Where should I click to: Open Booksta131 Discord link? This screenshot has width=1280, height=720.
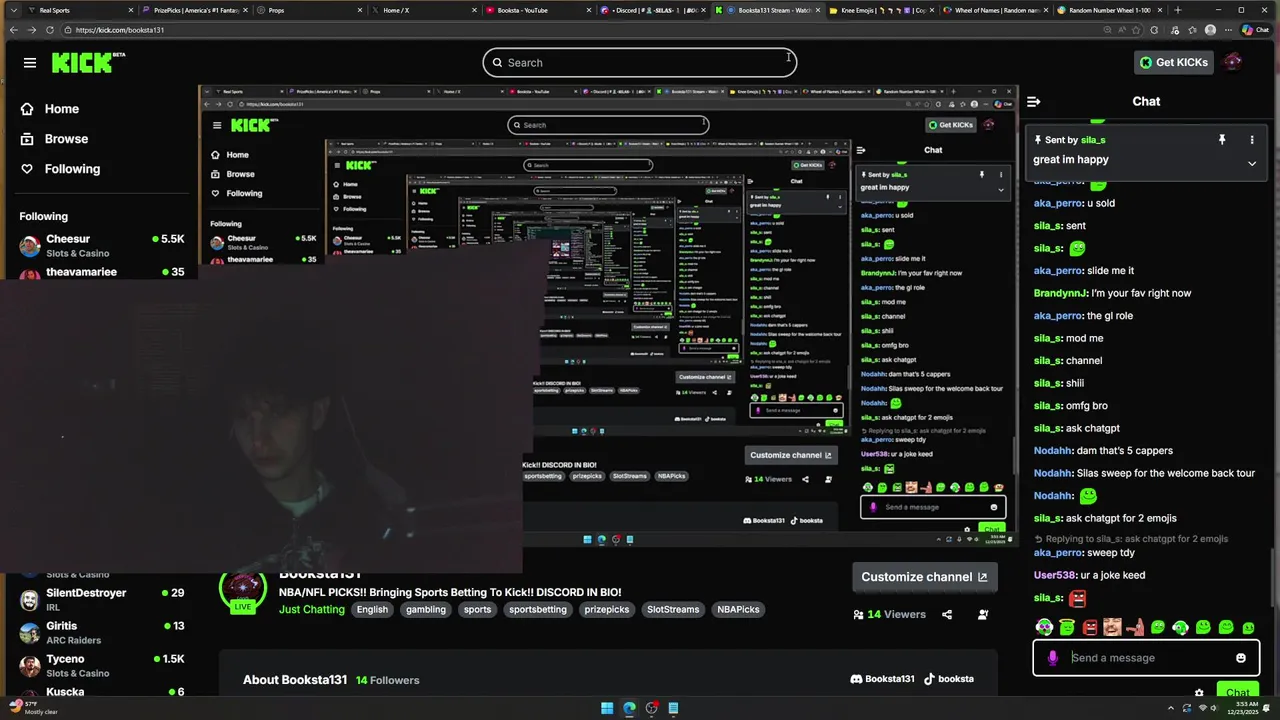coord(882,679)
